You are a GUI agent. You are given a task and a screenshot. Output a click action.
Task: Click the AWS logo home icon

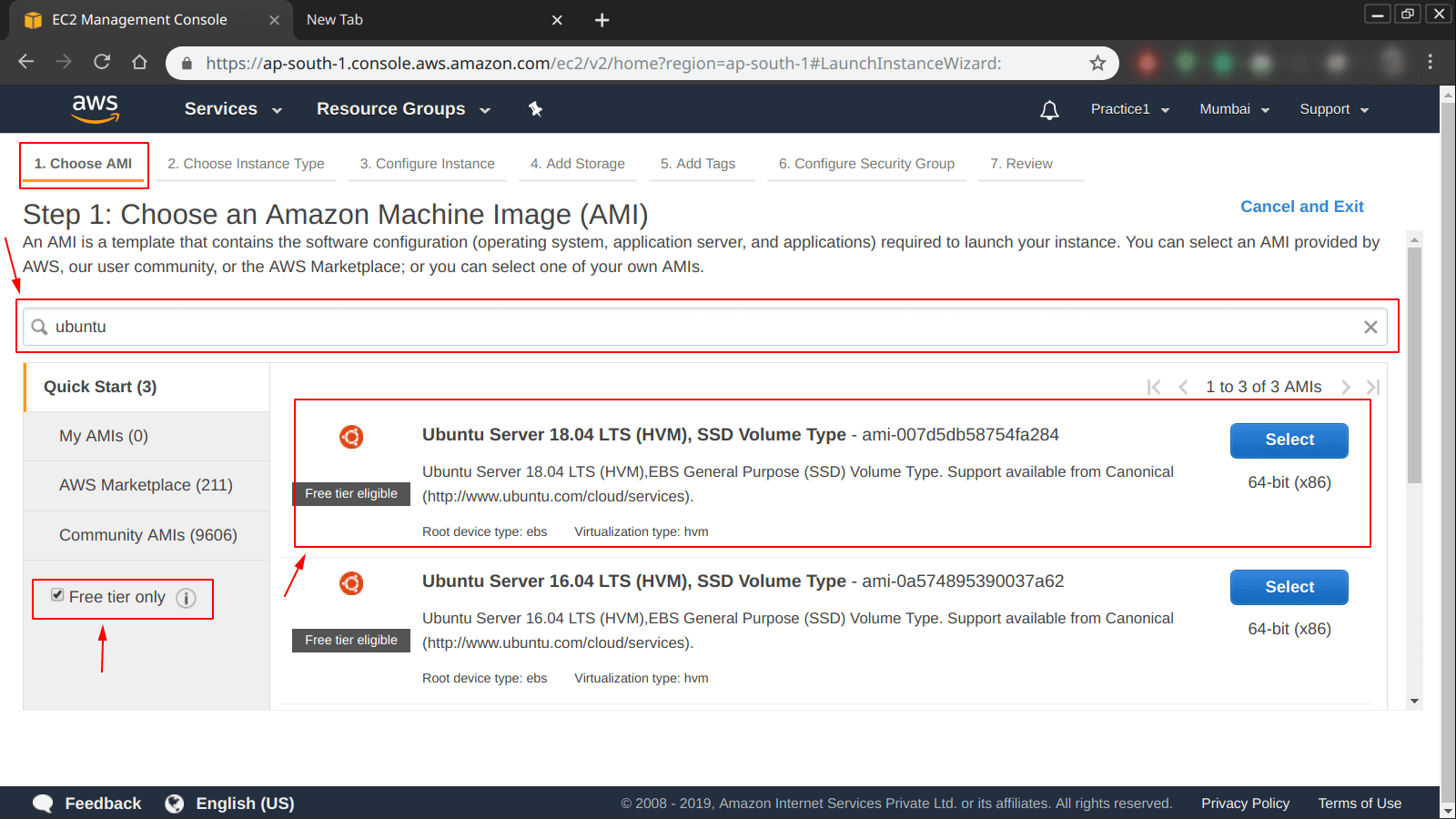96,108
